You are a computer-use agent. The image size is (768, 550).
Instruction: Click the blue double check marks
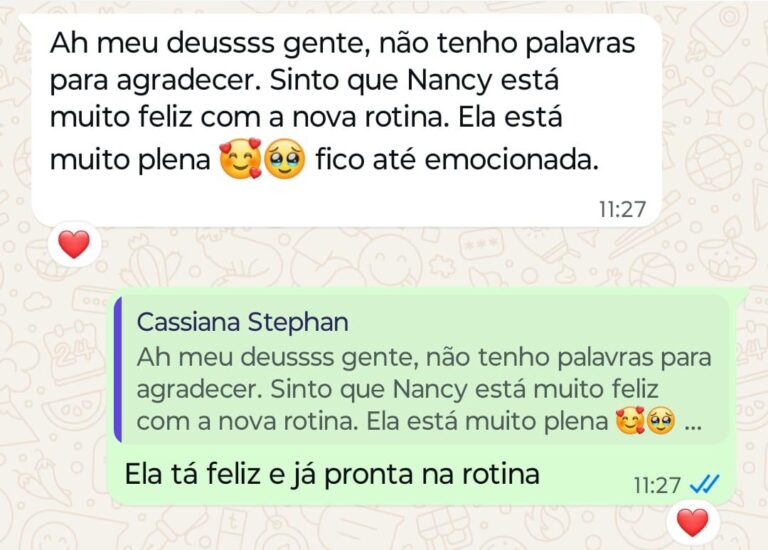[704, 484]
